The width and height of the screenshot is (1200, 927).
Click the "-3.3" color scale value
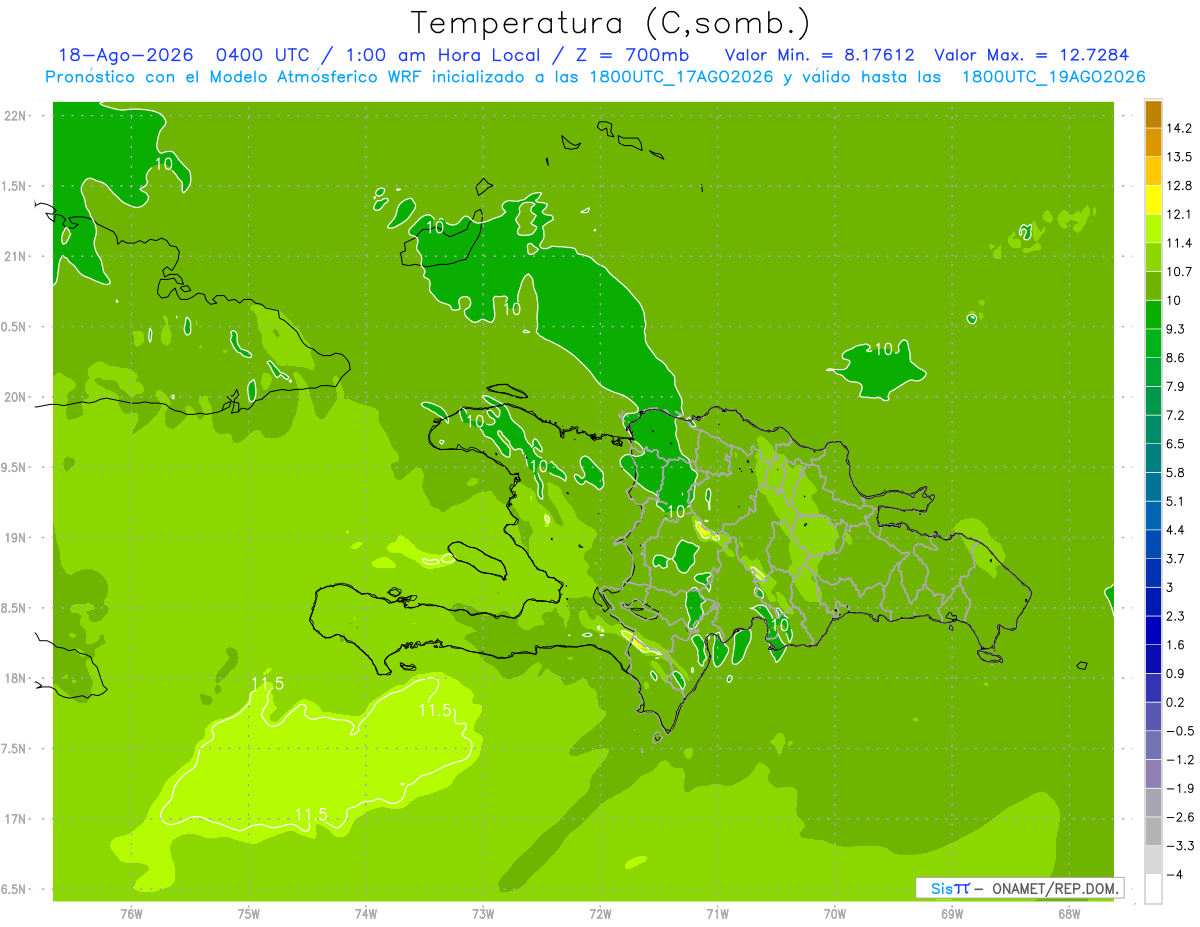point(1180,846)
